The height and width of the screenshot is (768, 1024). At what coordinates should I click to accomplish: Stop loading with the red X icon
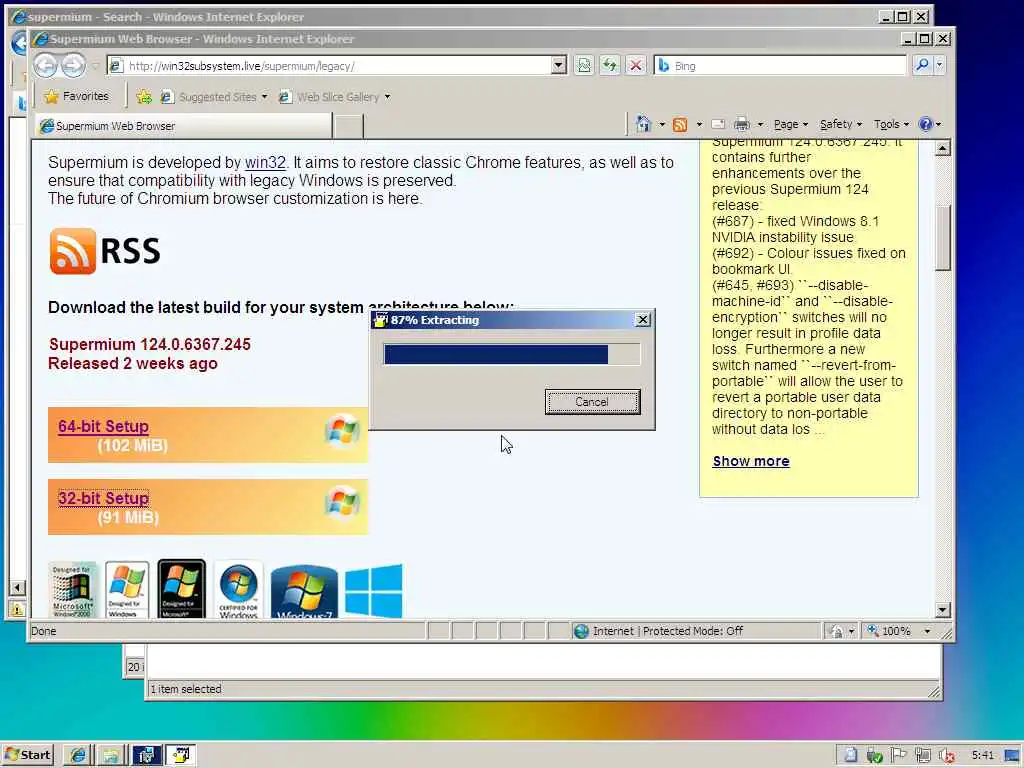[x=635, y=65]
